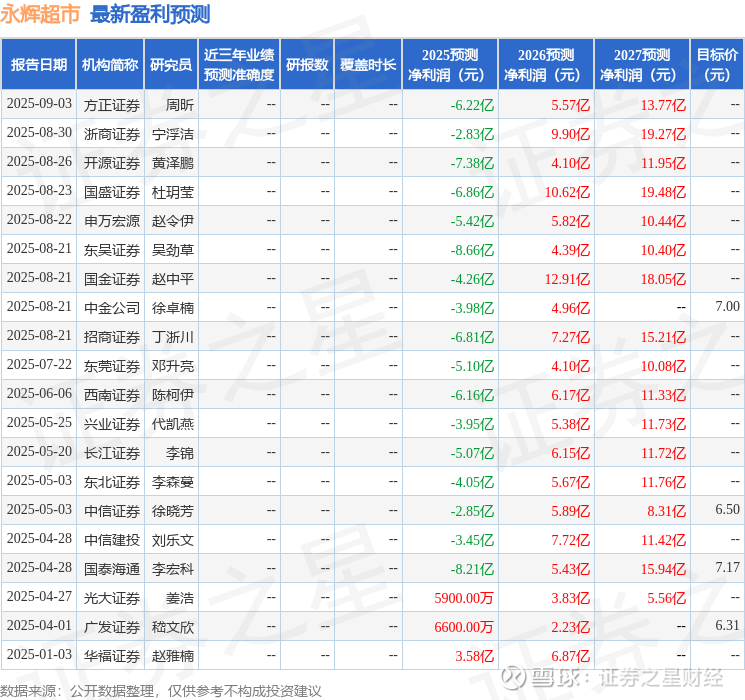This screenshot has height=700, width=745.
Task: Click the 永辉超市 title text
Action: (x=40, y=14)
